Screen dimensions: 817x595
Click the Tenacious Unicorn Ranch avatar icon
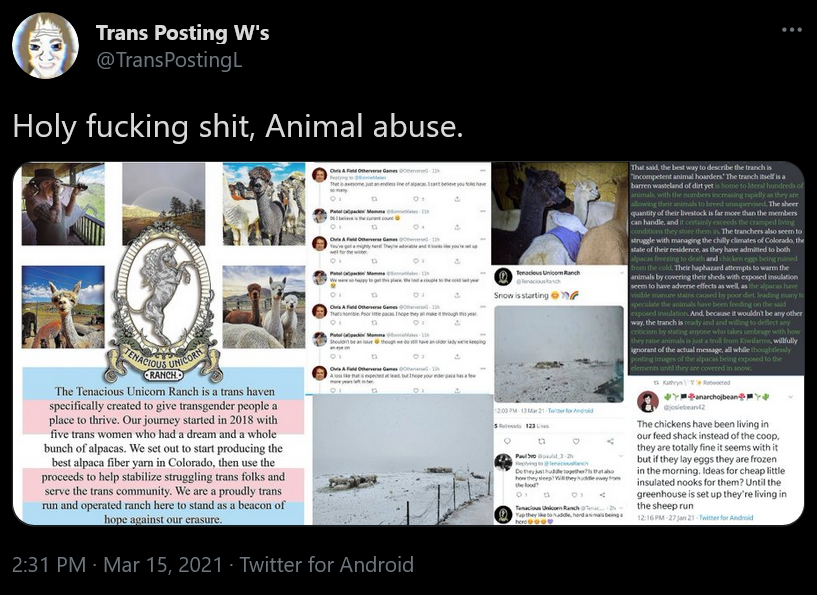click(503, 277)
